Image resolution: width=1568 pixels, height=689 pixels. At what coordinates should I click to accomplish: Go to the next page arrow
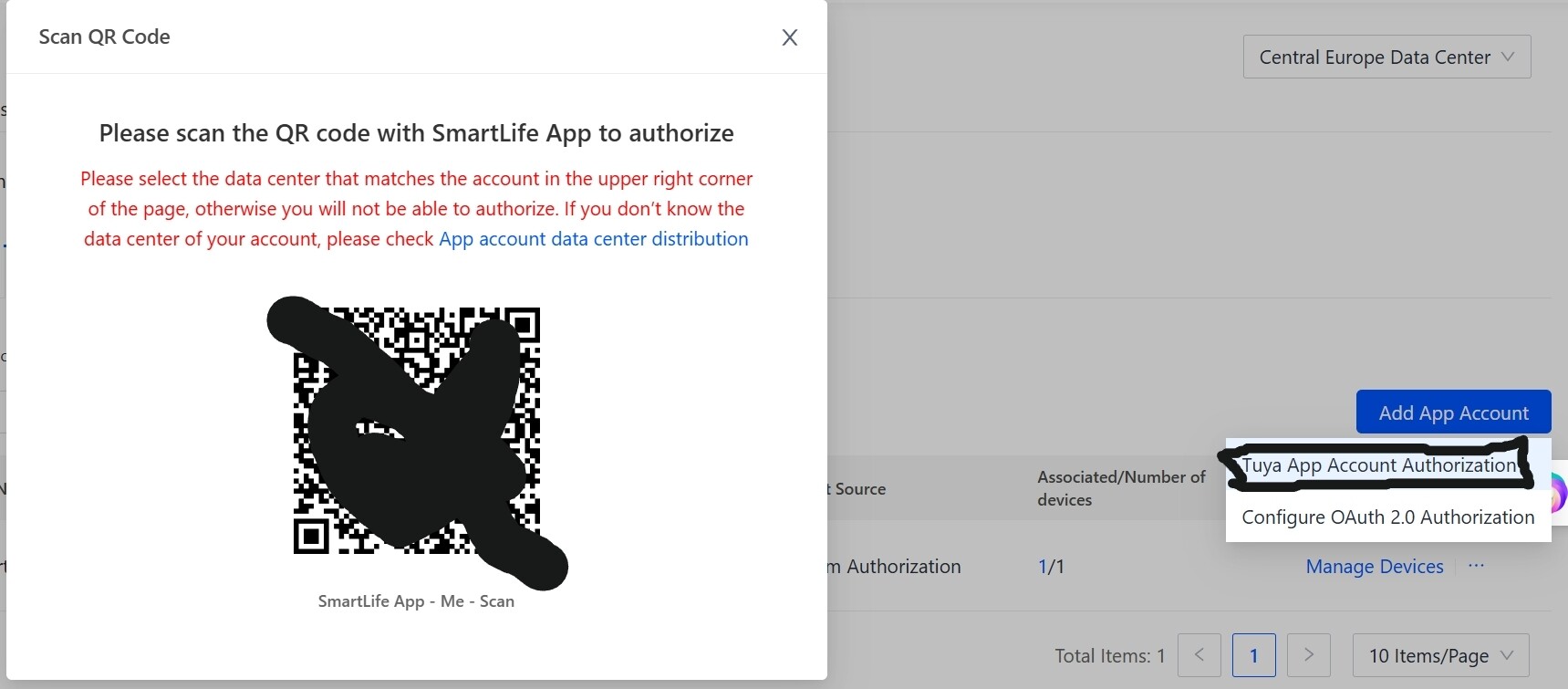tap(1308, 655)
